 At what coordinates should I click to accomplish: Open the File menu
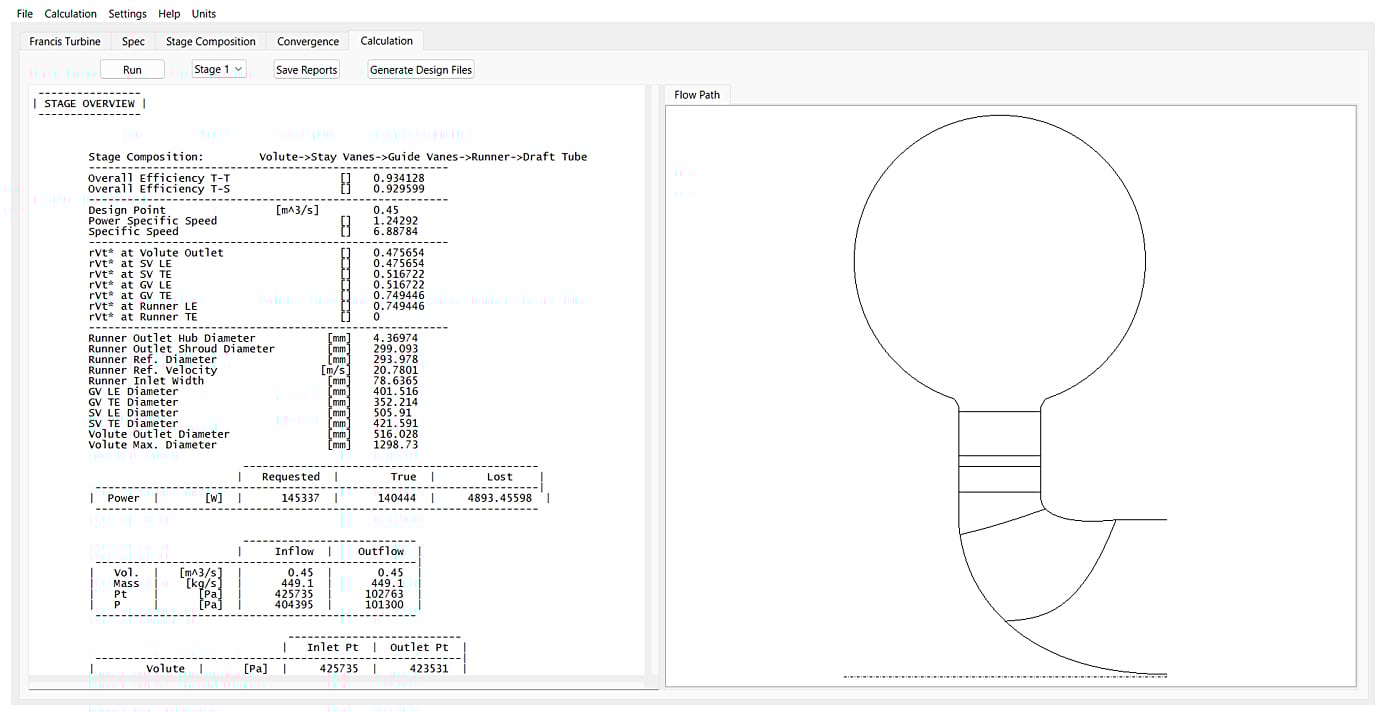click(x=23, y=13)
